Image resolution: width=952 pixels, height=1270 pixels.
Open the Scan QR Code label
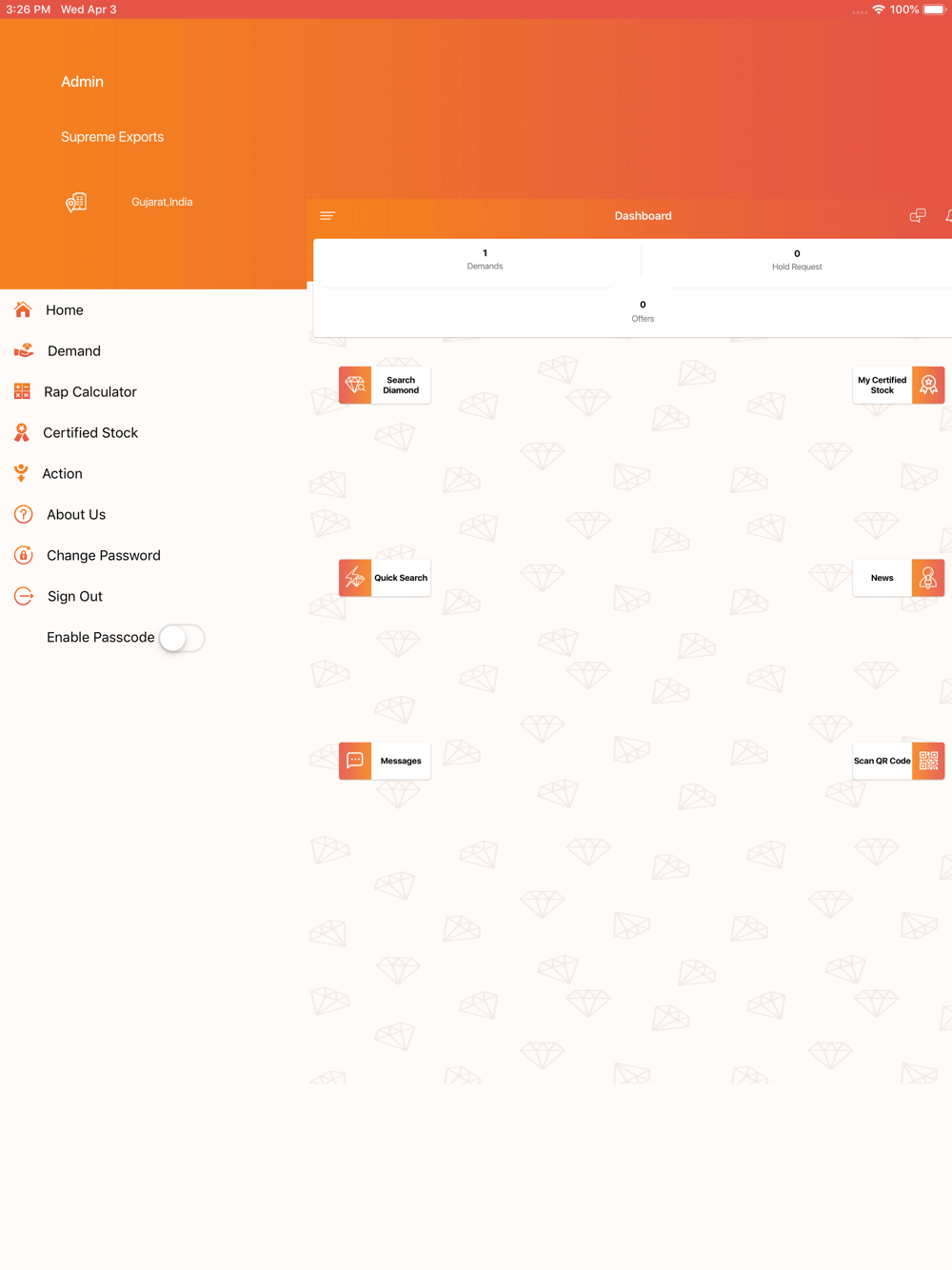point(883,761)
